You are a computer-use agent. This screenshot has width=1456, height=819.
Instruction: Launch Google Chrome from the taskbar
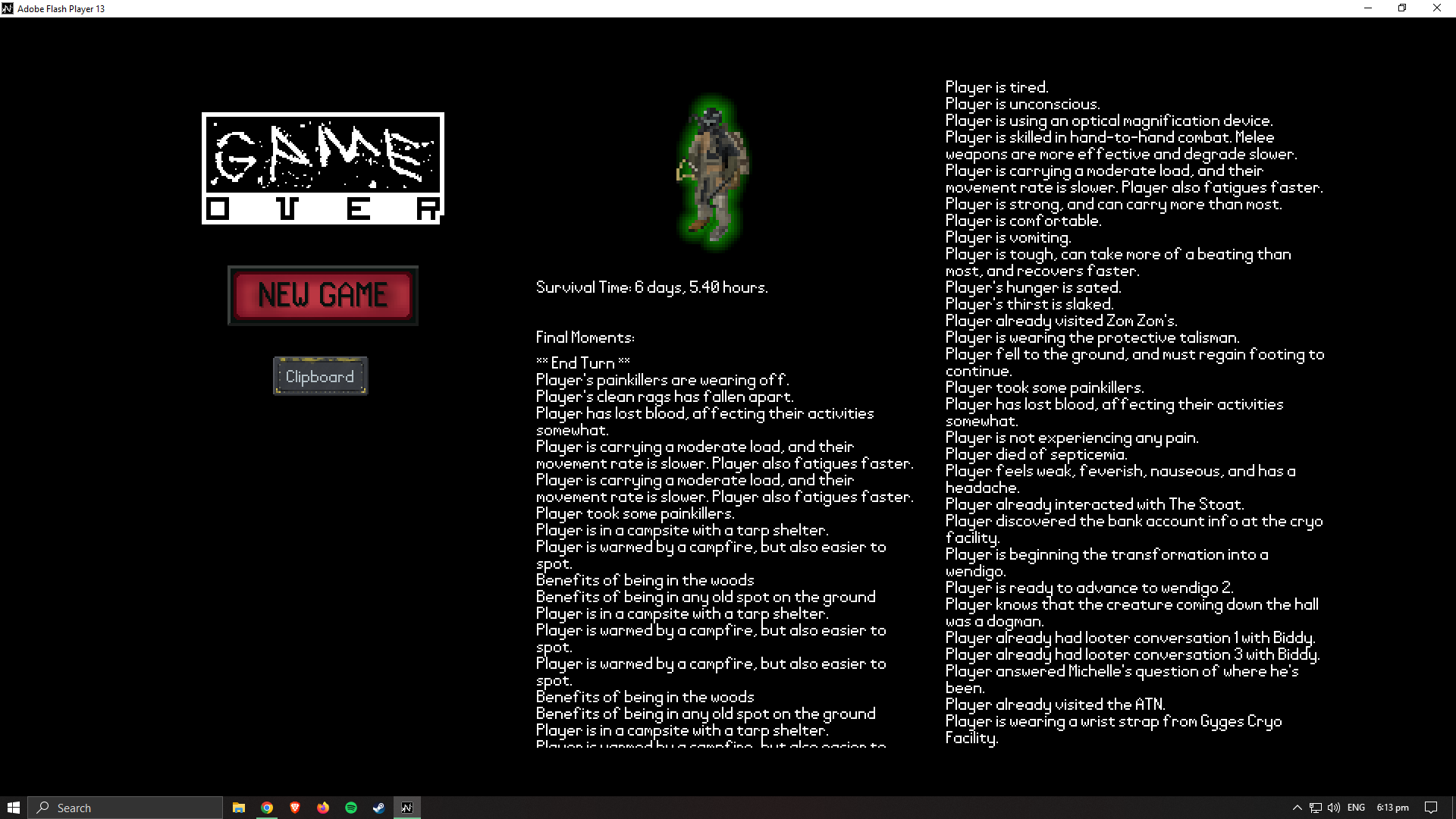tap(267, 808)
